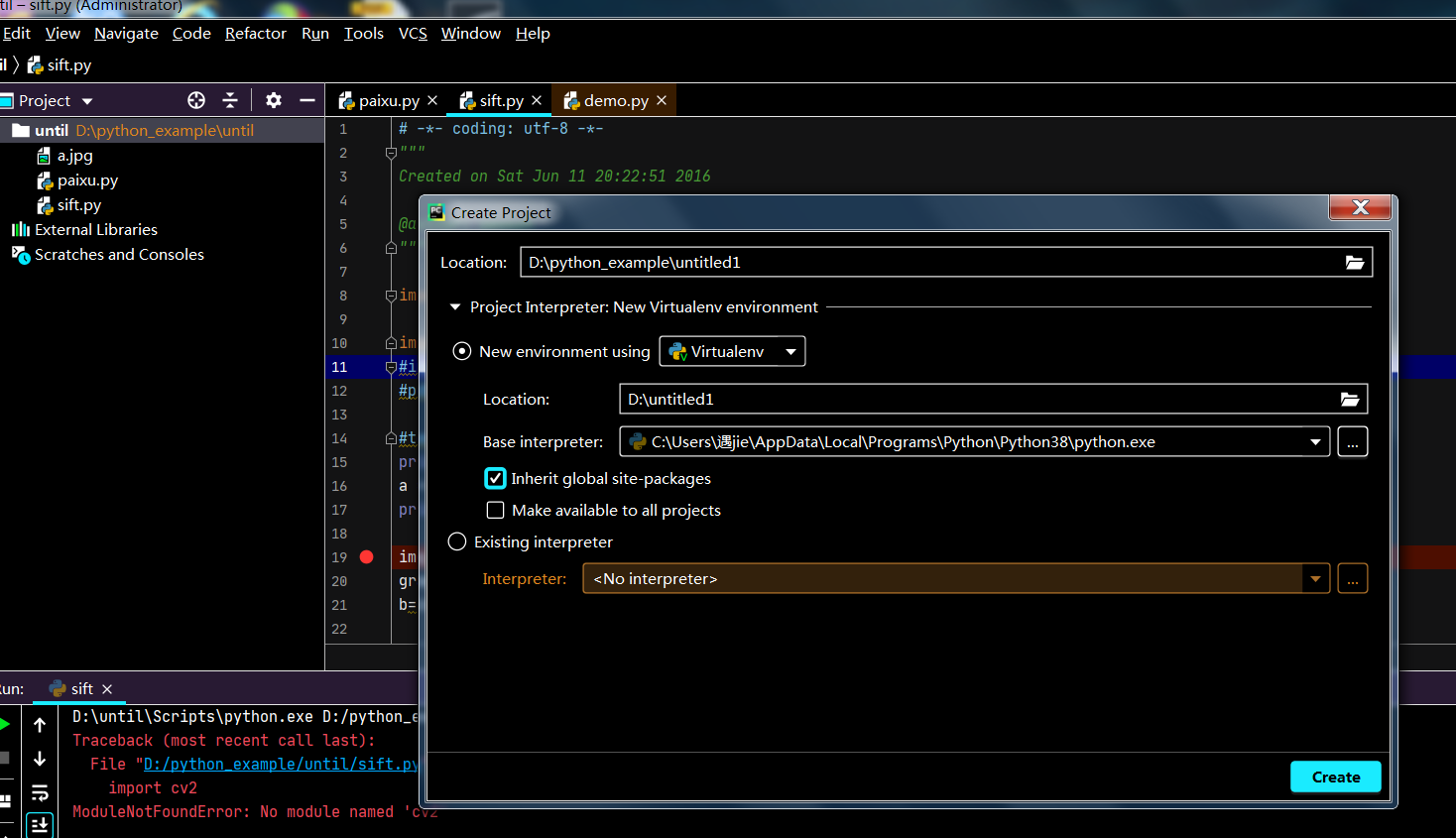
Task: Select New environment using radio button
Action: point(461,351)
